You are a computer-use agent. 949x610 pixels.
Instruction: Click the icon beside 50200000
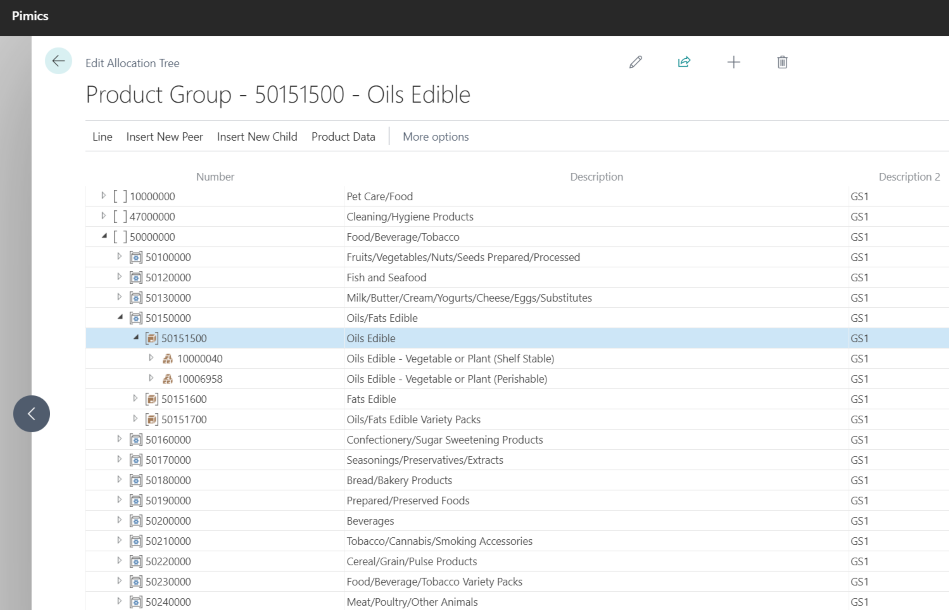click(136, 521)
